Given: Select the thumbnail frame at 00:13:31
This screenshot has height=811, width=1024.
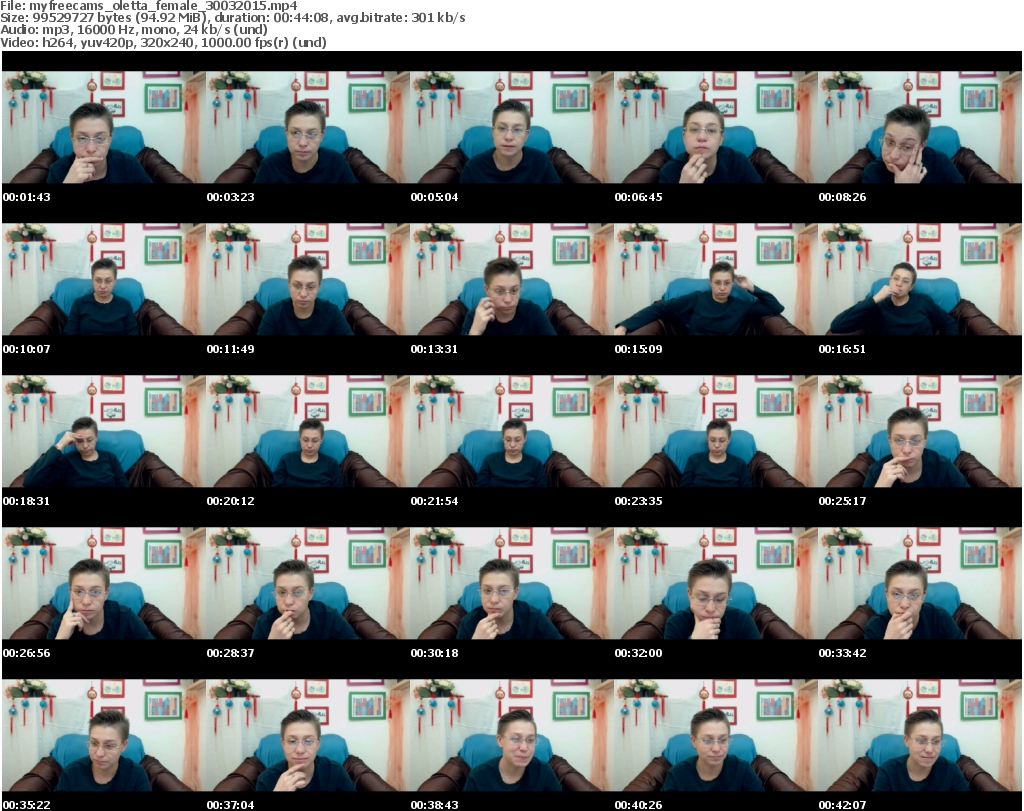Looking at the screenshot, I should point(512,279).
